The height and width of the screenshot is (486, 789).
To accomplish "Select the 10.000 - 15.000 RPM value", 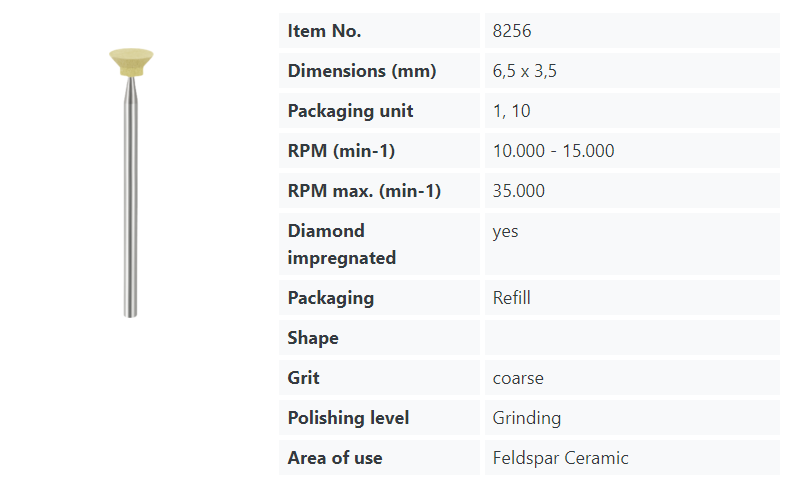I will (x=553, y=151).
